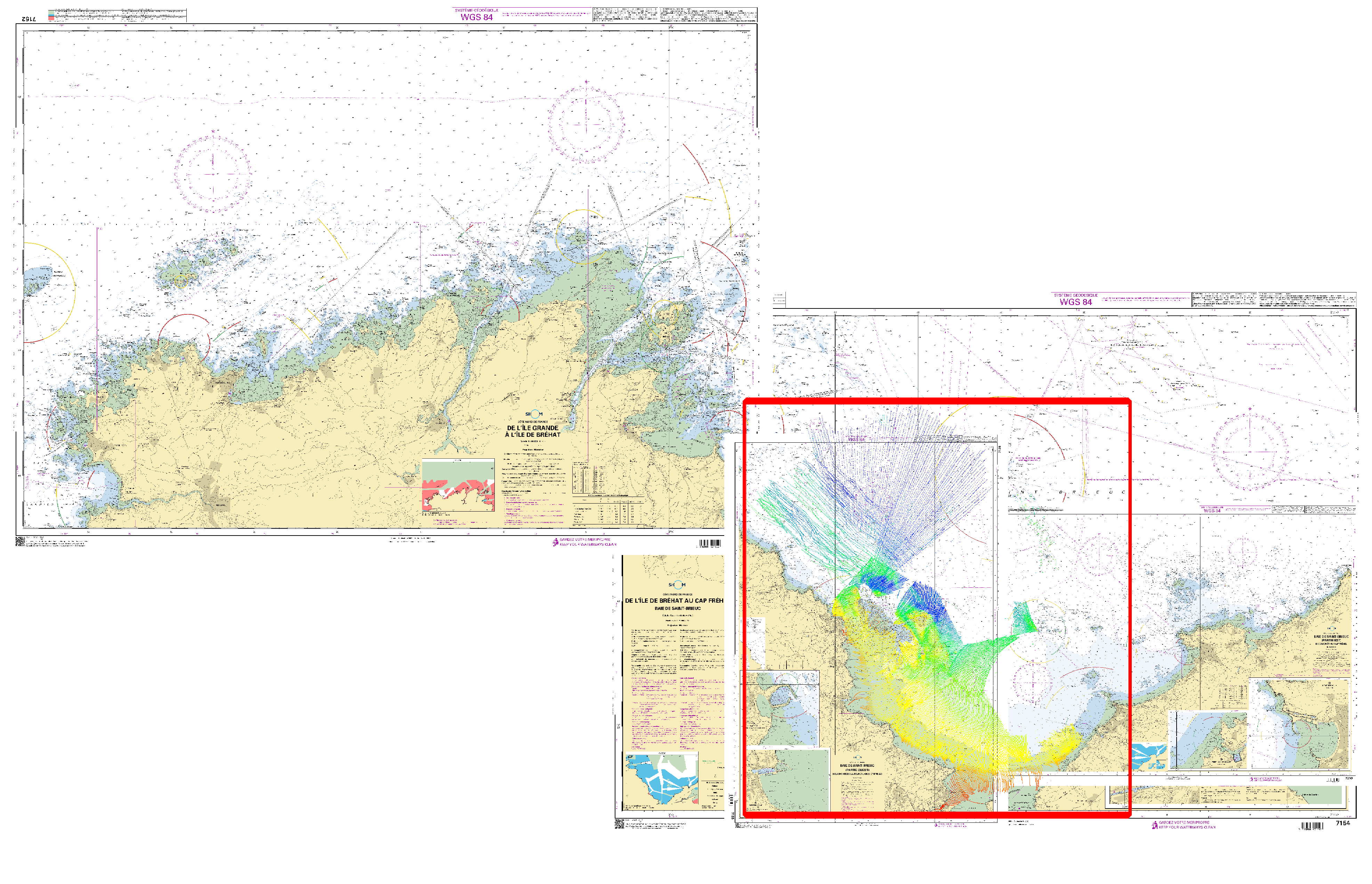Click the title 'BAIE DE SAINT-BRIEUC (PARTIE OUEST)'

coord(857,768)
